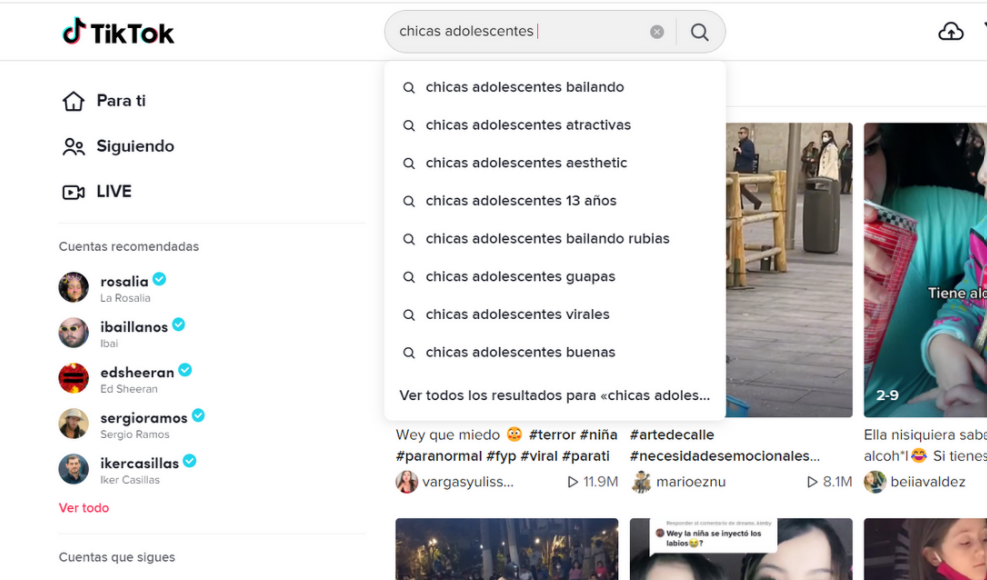Open the beiiavaldez profile avatar
Screen dimensions: 987x580
(875, 482)
